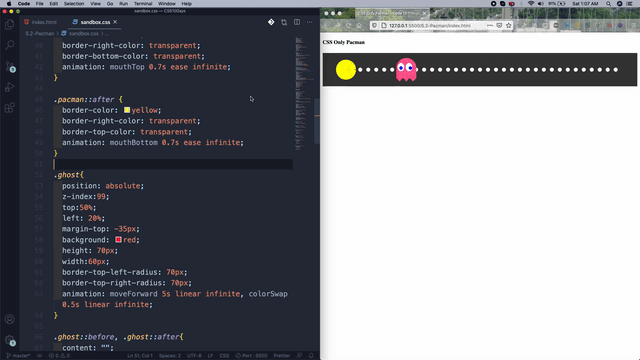The width and height of the screenshot is (640, 360).
Task: Open the File menu
Action: [x=40, y=4]
